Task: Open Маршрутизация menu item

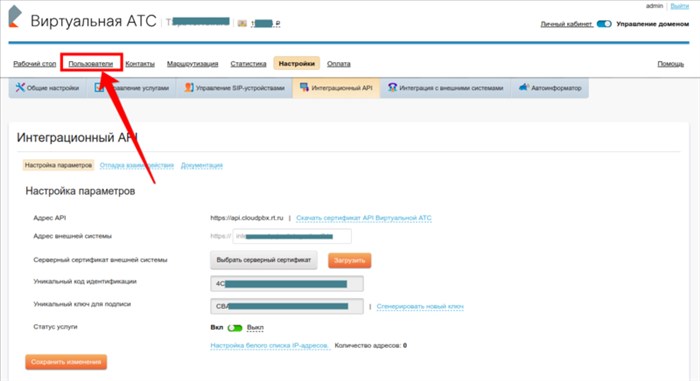Action: click(192, 64)
